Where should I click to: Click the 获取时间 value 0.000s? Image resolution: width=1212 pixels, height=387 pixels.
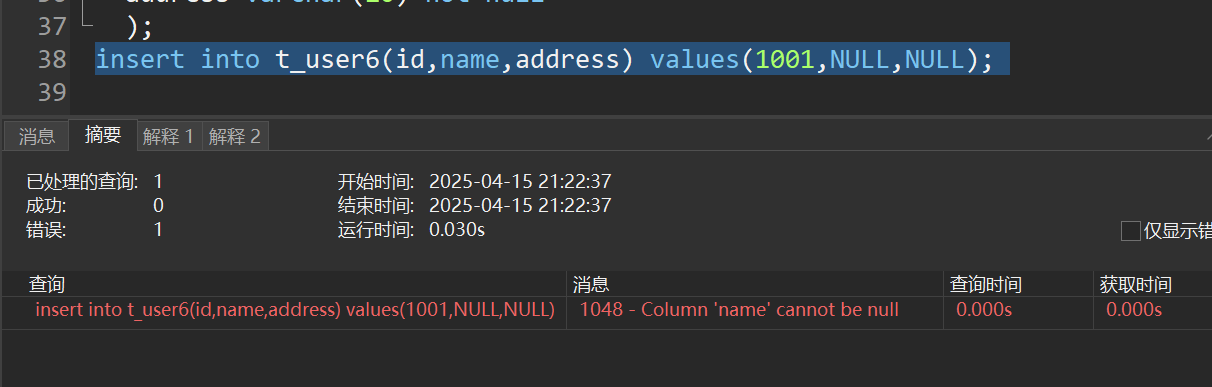pyautogui.click(x=1134, y=310)
